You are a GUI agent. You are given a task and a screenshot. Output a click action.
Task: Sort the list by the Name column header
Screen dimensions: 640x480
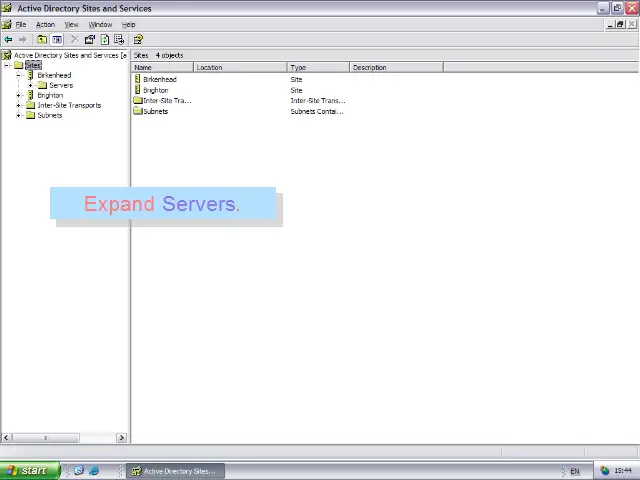coord(162,67)
